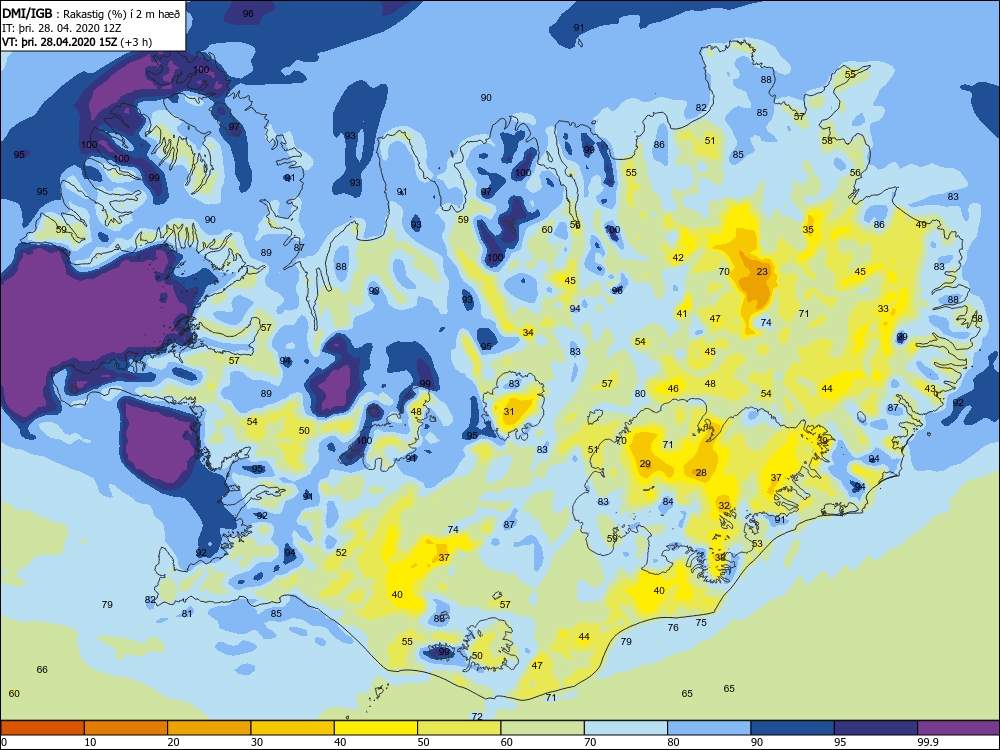This screenshot has height=750, width=1000.
Task: Click the humidity value 84 on map
Action: (668, 502)
